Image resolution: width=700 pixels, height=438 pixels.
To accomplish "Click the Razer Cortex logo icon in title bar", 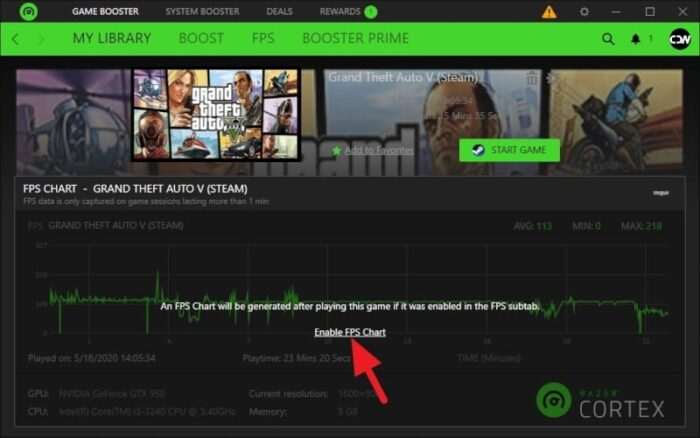I will click(x=29, y=12).
